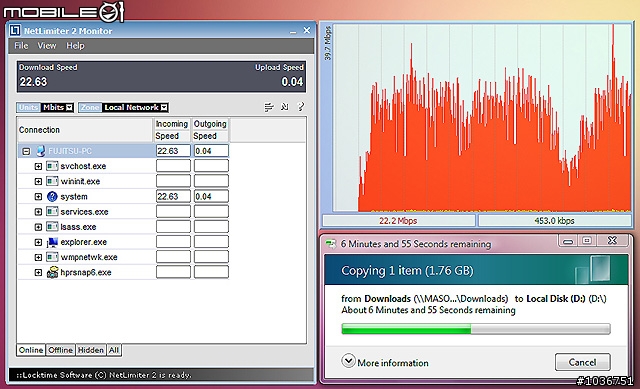
Task: Click the hprsnap6.exe icon
Action: tap(52, 272)
